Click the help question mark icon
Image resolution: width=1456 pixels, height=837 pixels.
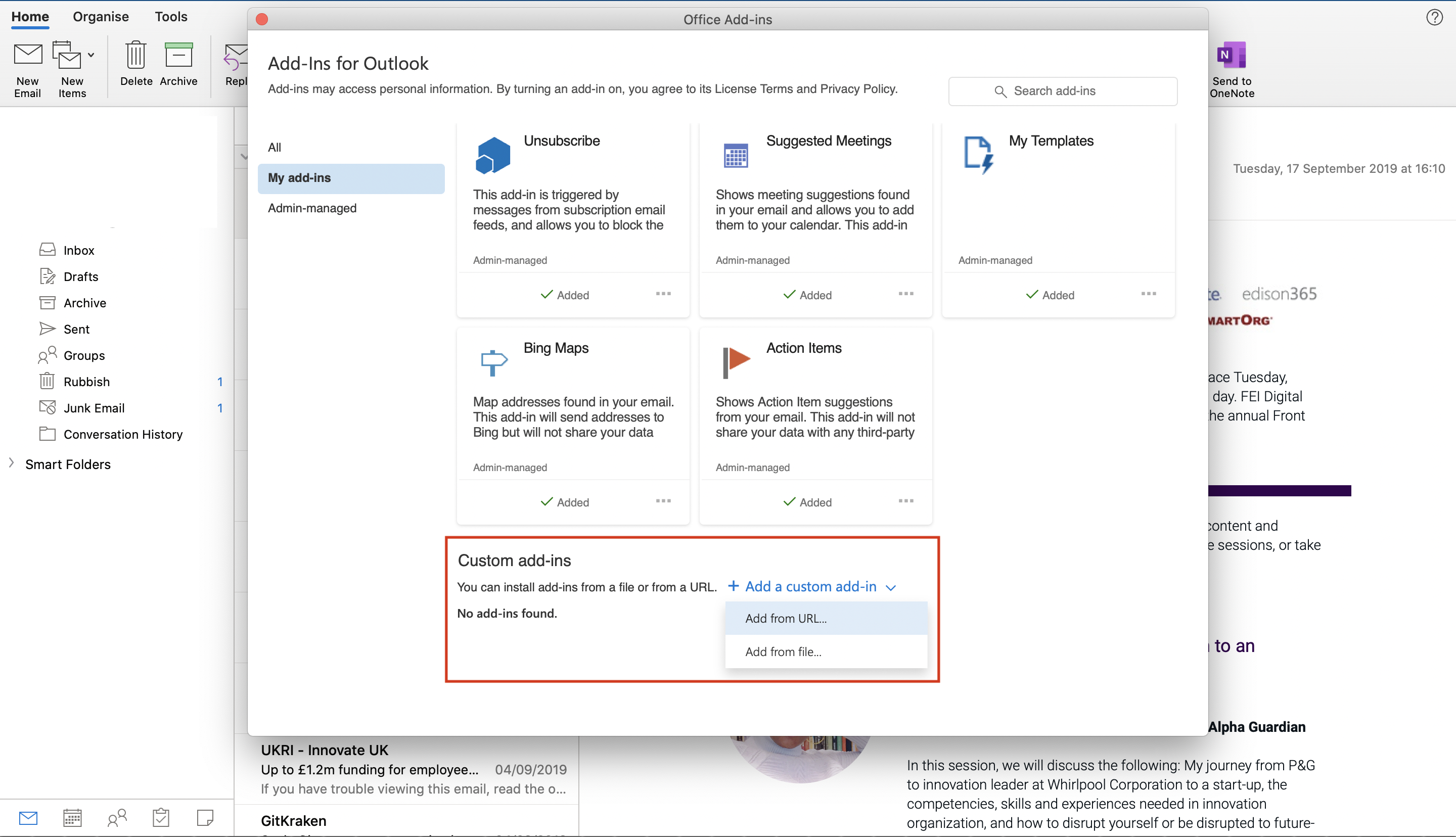point(1434,17)
